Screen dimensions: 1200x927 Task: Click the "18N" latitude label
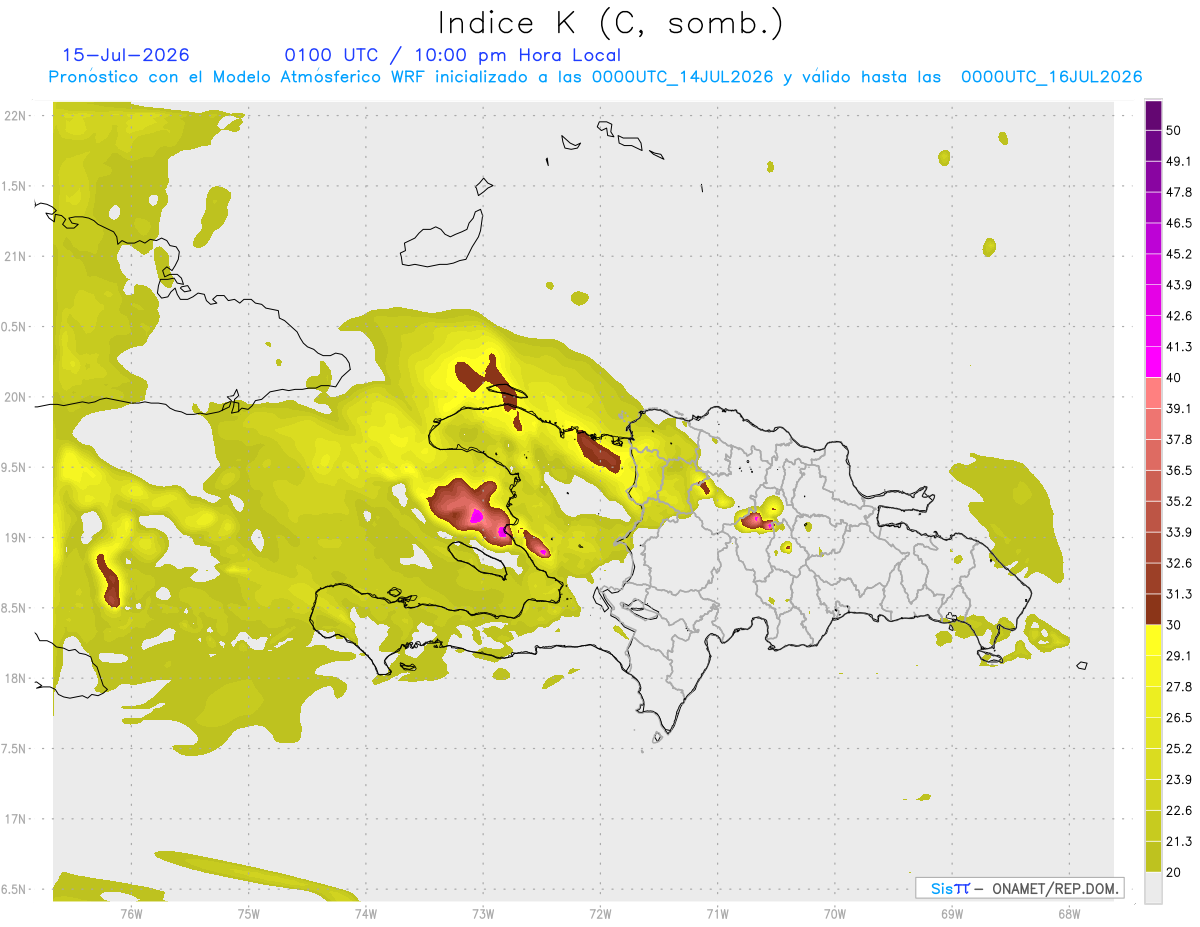pyautogui.click(x=16, y=678)
